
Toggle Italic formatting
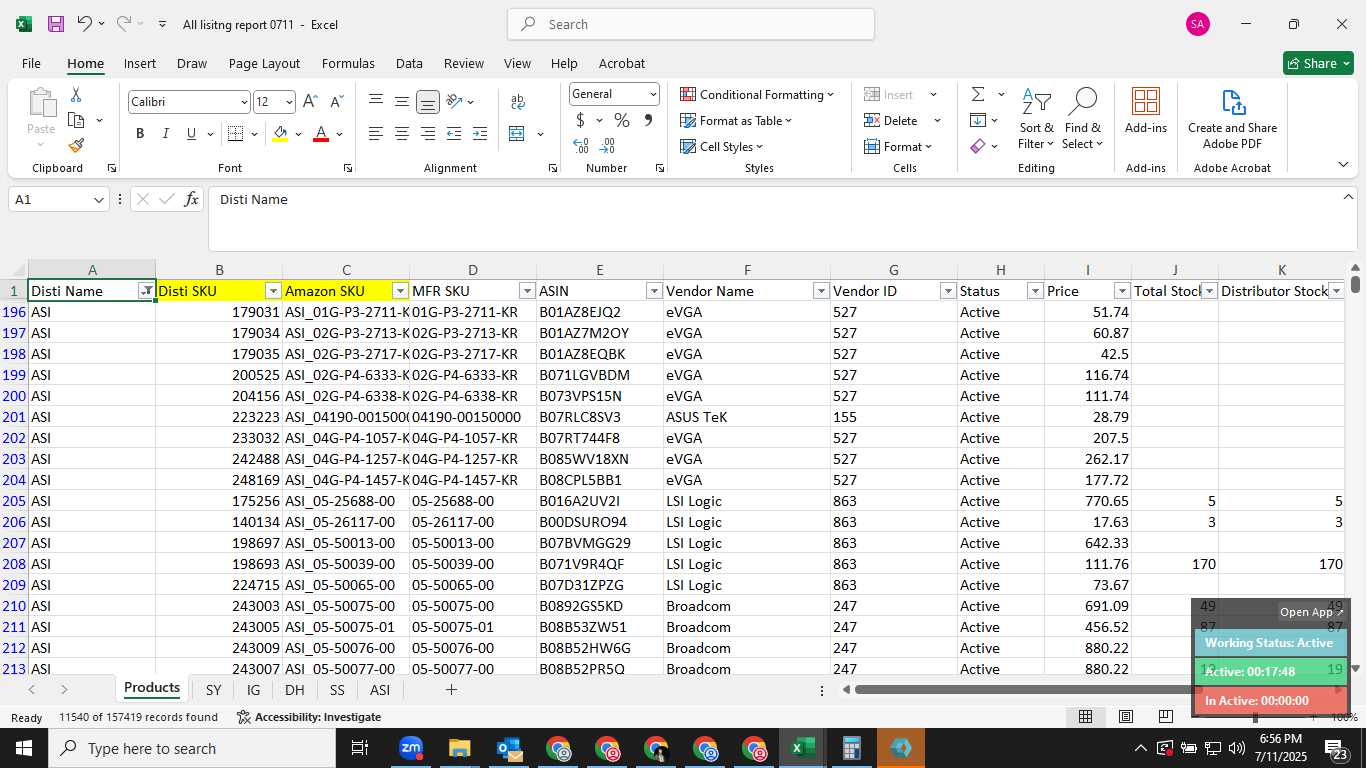coord(165,134)
